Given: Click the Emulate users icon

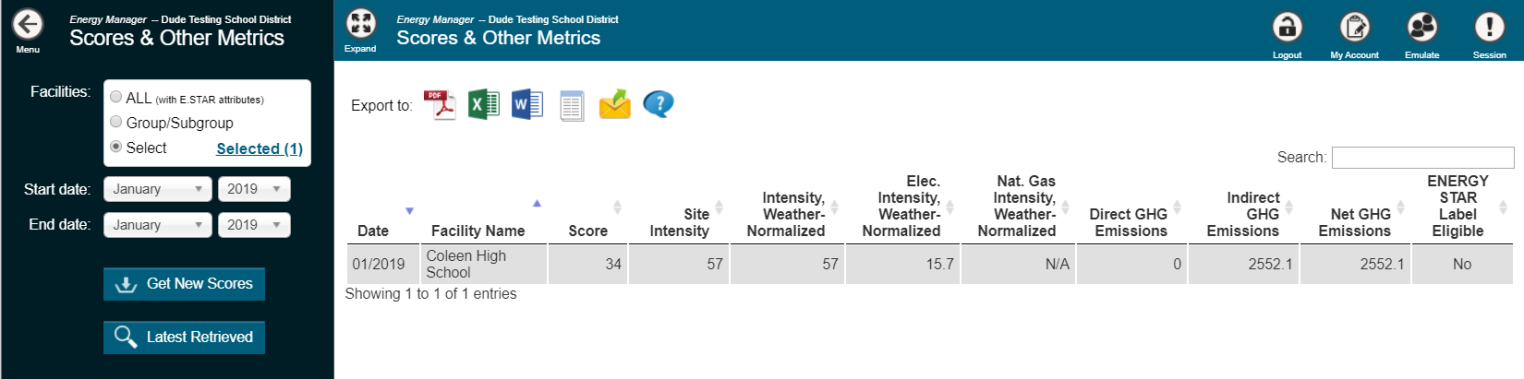Looking at the screenshot, I should click(1422, 27).
